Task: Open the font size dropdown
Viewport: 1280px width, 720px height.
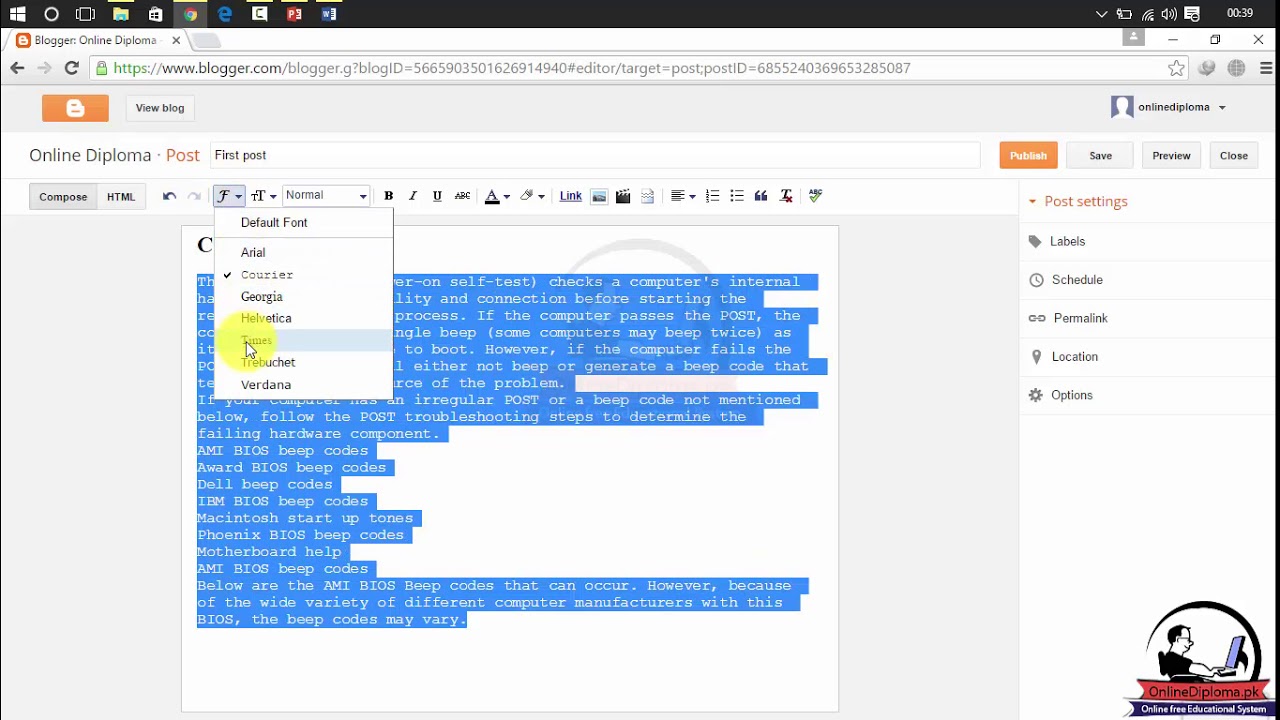Action: (x=263, y=196)
